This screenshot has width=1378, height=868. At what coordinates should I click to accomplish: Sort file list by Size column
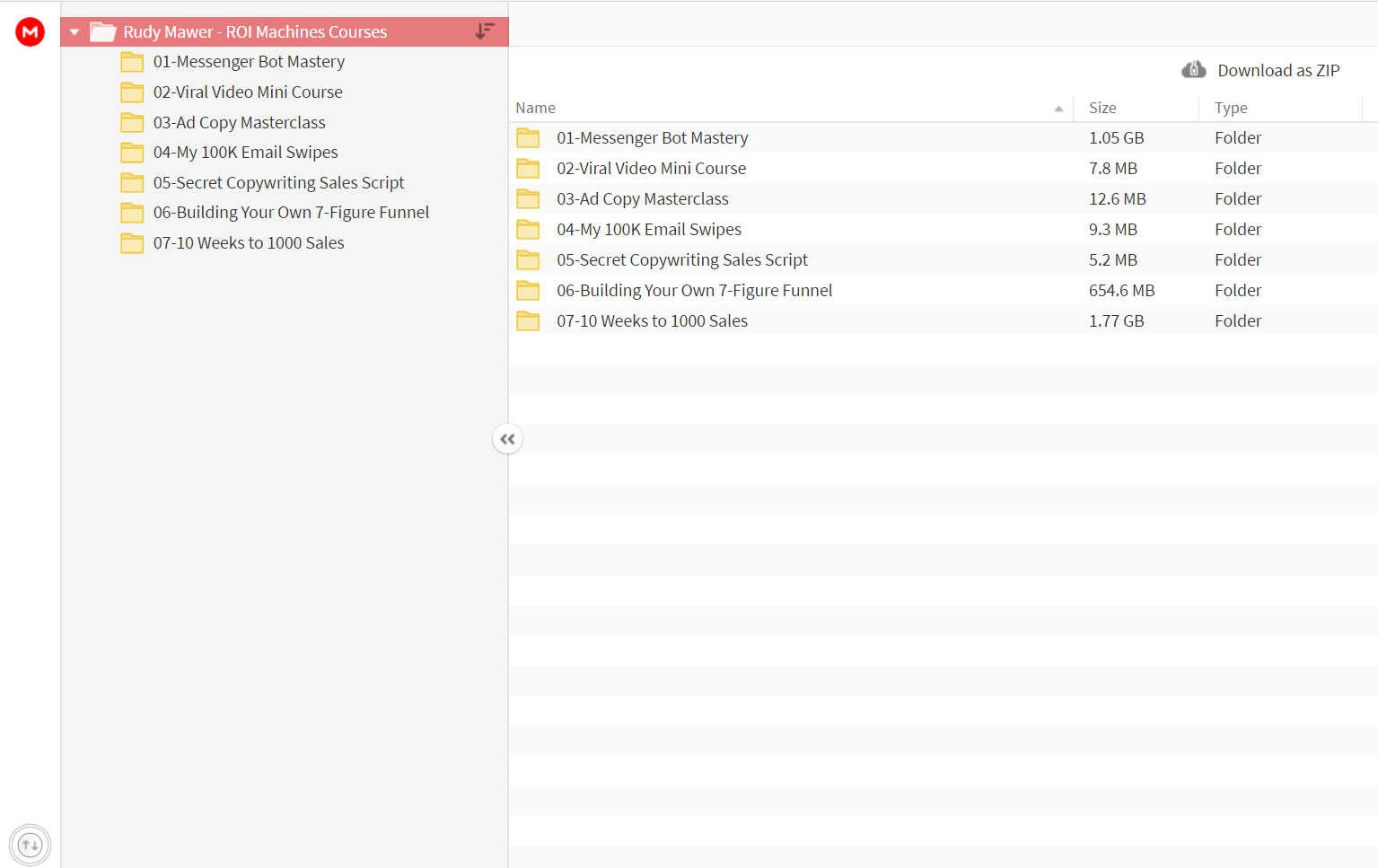pyautogui.click(x=1102, y=108)
